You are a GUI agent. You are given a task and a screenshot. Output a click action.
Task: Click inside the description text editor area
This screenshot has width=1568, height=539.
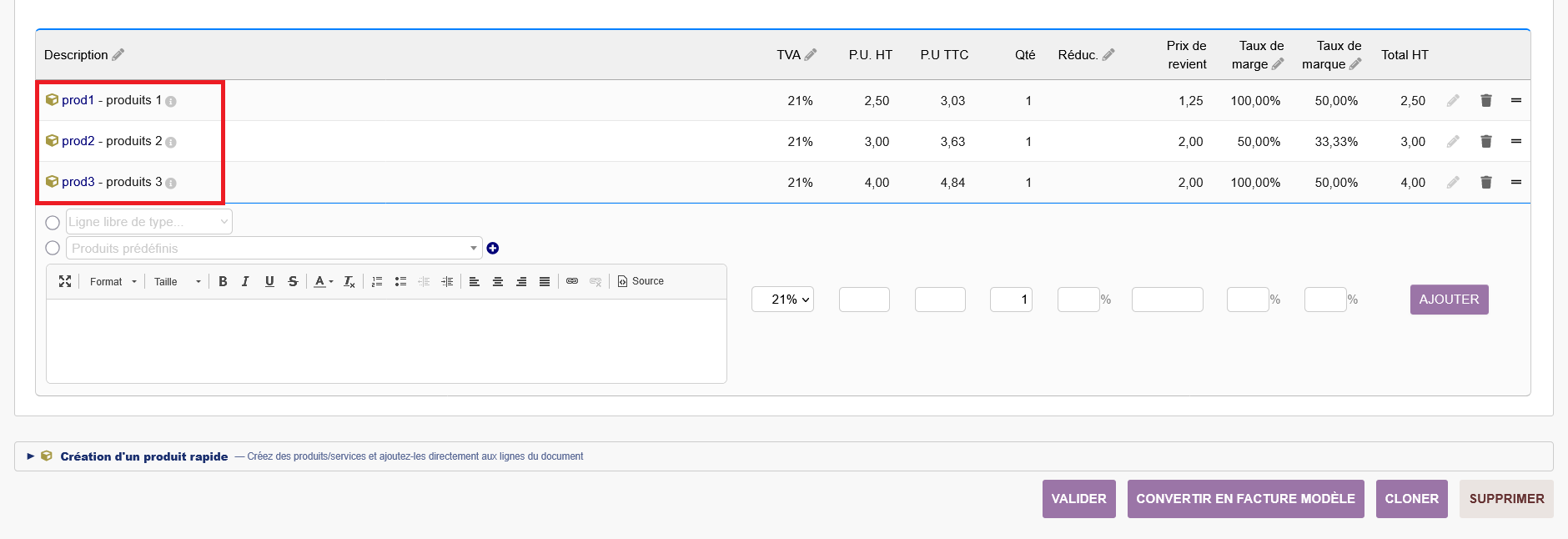386,340
